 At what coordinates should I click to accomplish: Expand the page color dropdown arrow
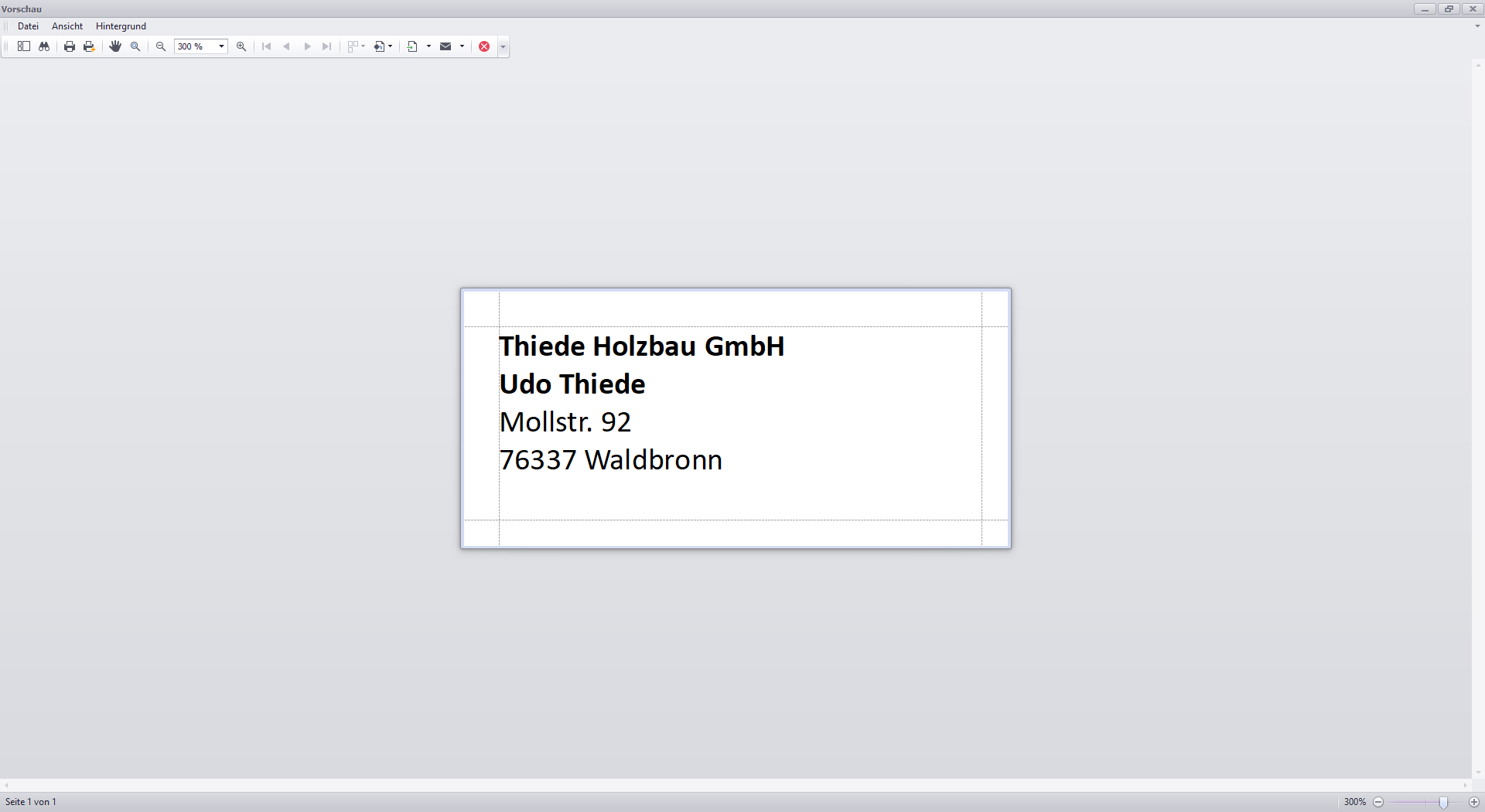[x=390, y=46]
